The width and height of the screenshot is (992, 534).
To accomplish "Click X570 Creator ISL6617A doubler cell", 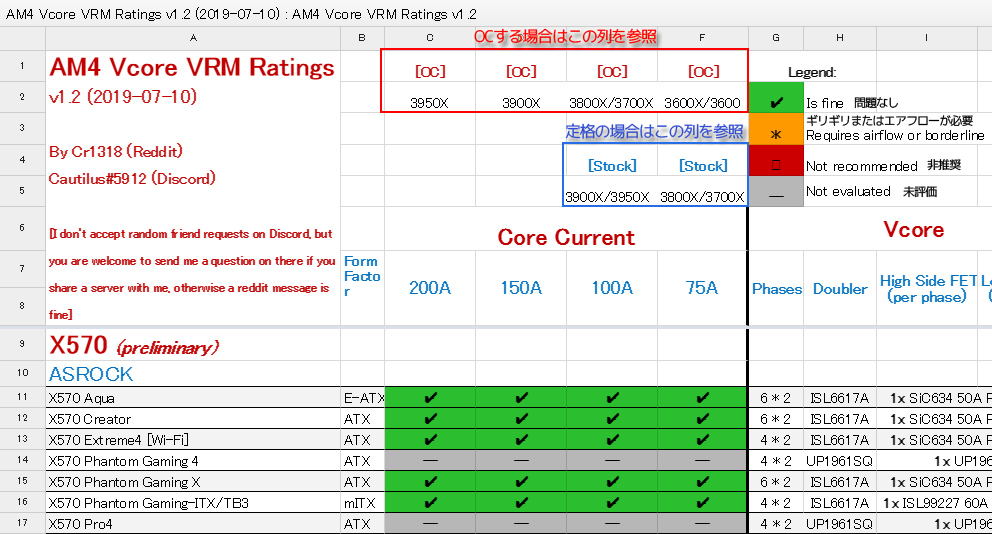I will coord(840,419).
